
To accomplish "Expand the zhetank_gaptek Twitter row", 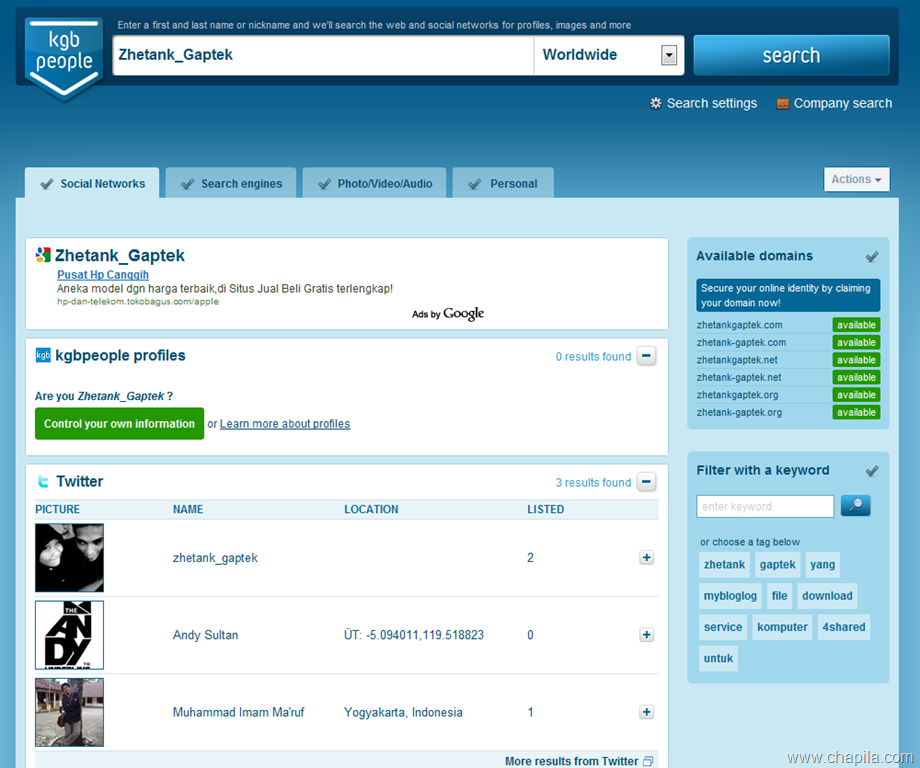I will click(647, 557).
